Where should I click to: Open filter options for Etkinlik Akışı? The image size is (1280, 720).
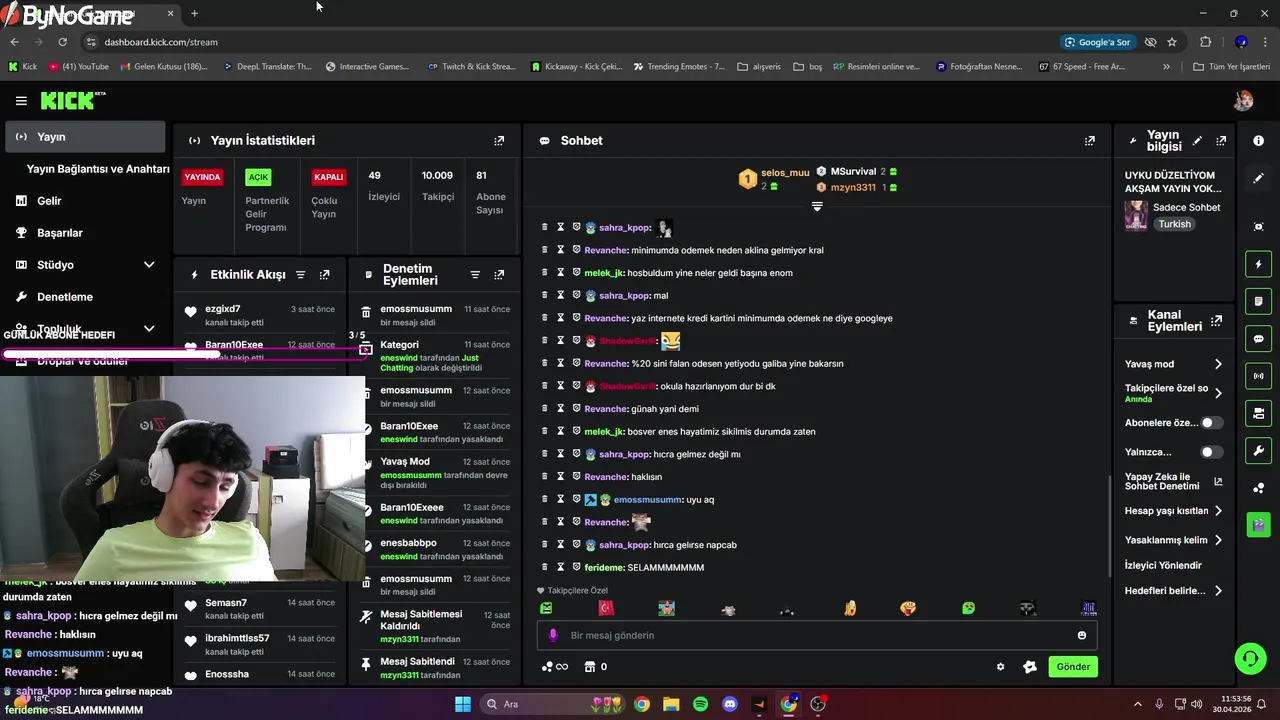pyautogui.click(x=300, y=275)
